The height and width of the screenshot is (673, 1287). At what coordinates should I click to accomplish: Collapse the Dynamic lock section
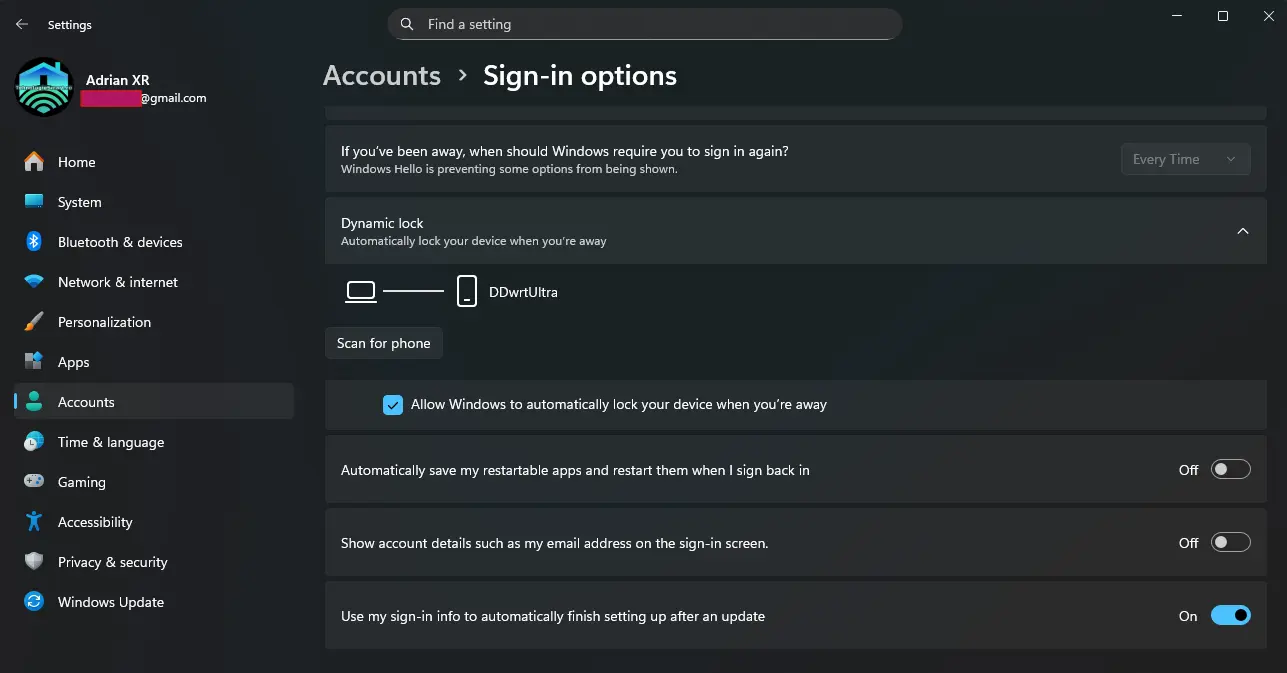pos(1242,231)
